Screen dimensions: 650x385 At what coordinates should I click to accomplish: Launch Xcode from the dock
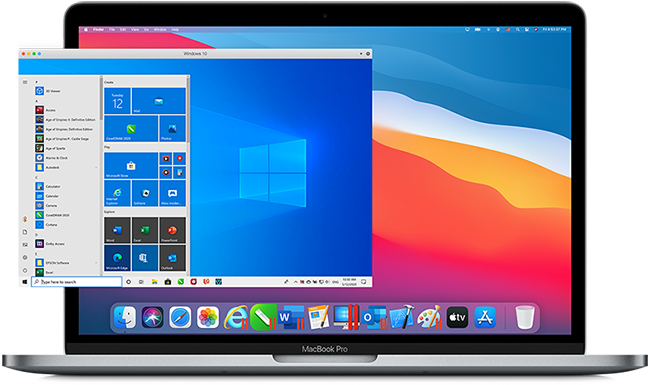pyautogui.click(x=402, y=317)
